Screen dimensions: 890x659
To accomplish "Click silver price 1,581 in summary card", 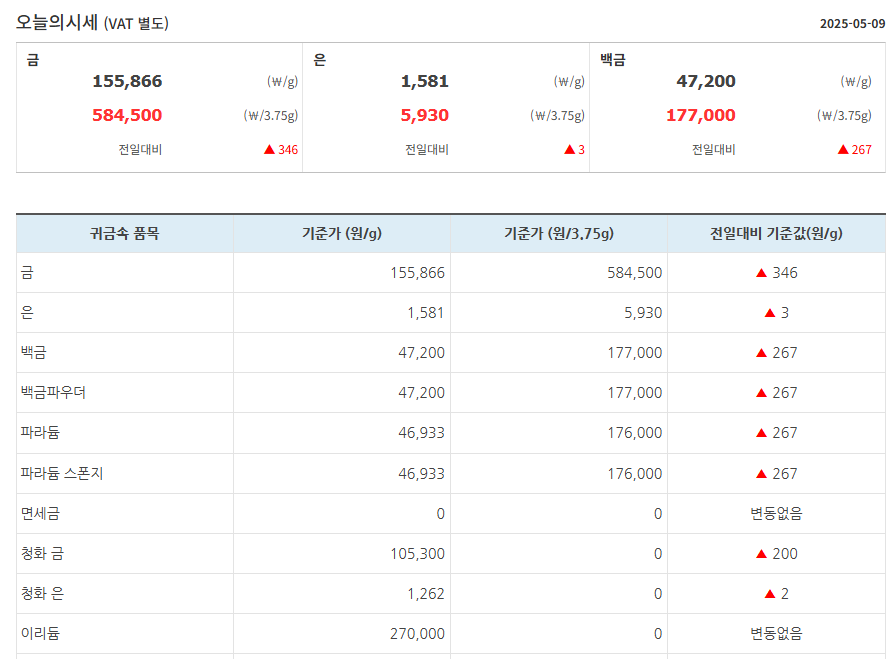I will (x=425, y=81).
